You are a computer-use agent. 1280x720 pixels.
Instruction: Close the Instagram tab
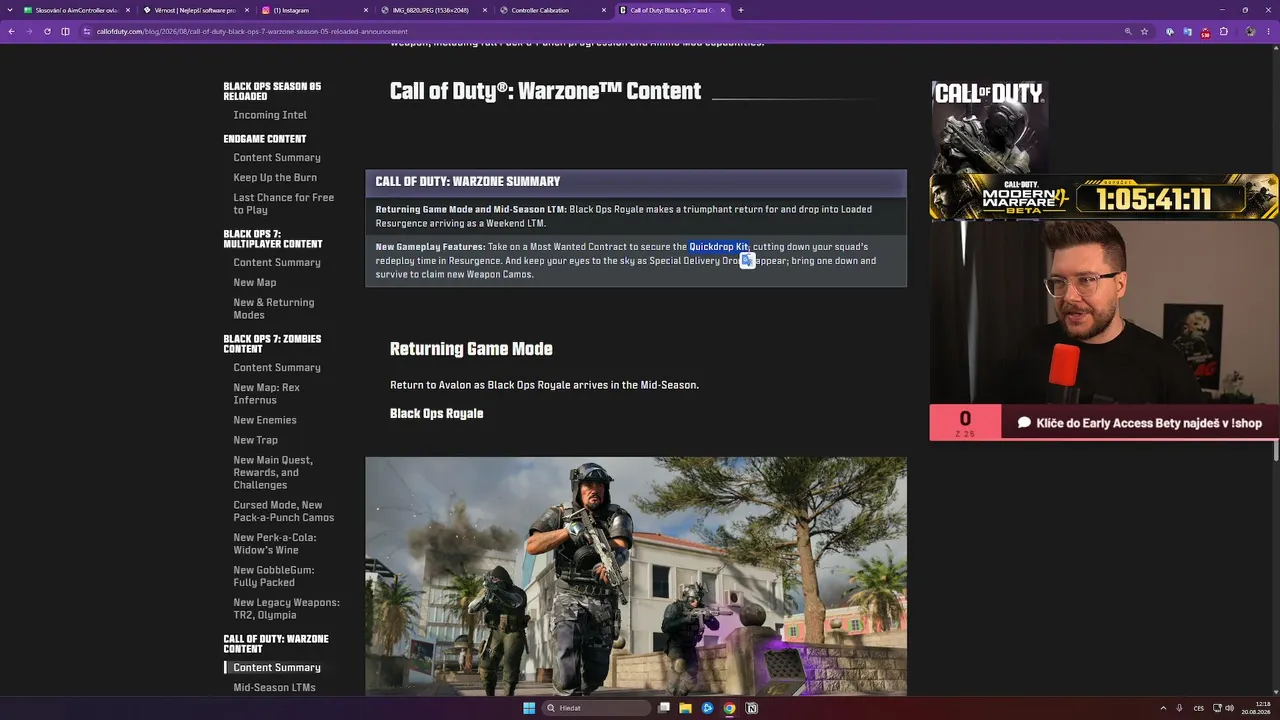point(366,10)
